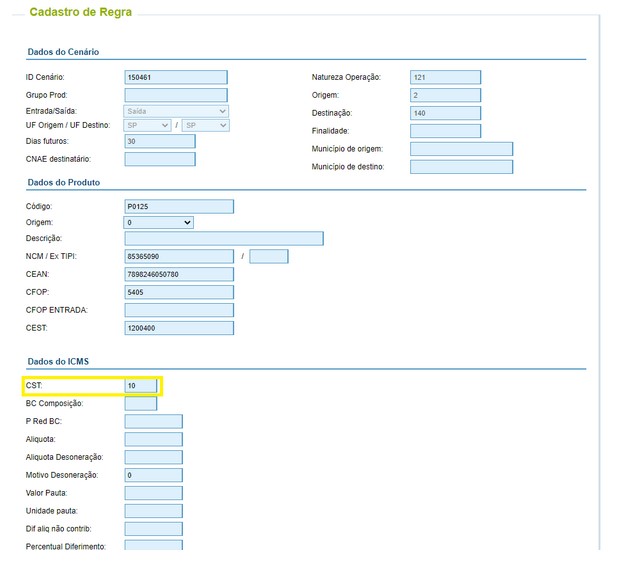617x567 pixels.
Task: Click the Dias futuros field
Action: 160,141
